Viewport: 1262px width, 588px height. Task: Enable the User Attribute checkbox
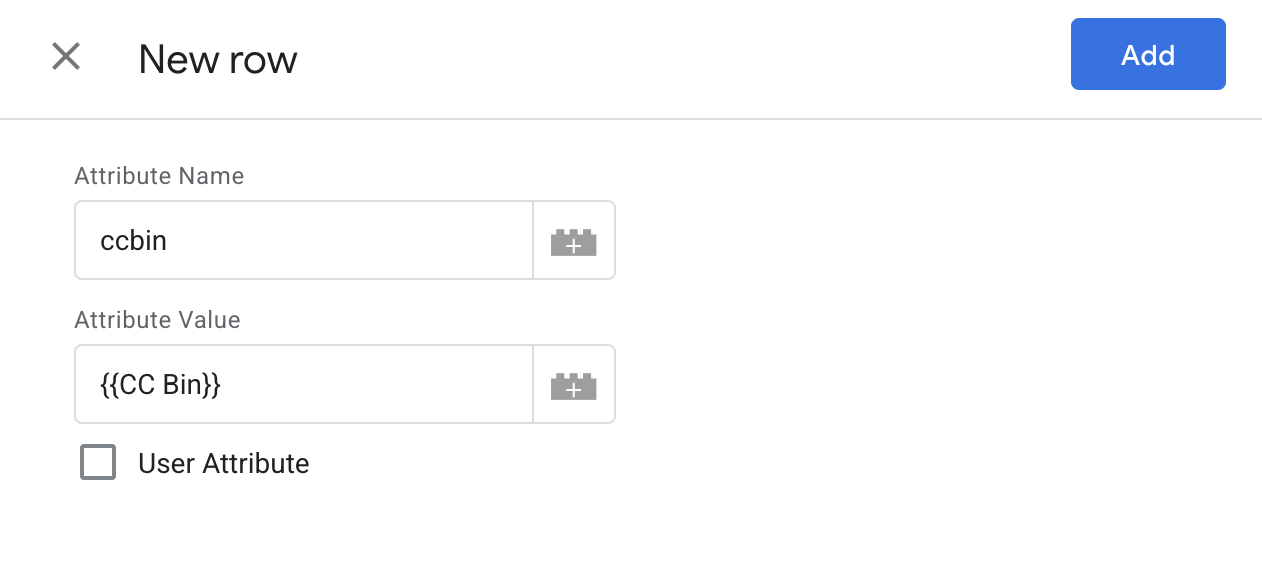click(97, 462)
